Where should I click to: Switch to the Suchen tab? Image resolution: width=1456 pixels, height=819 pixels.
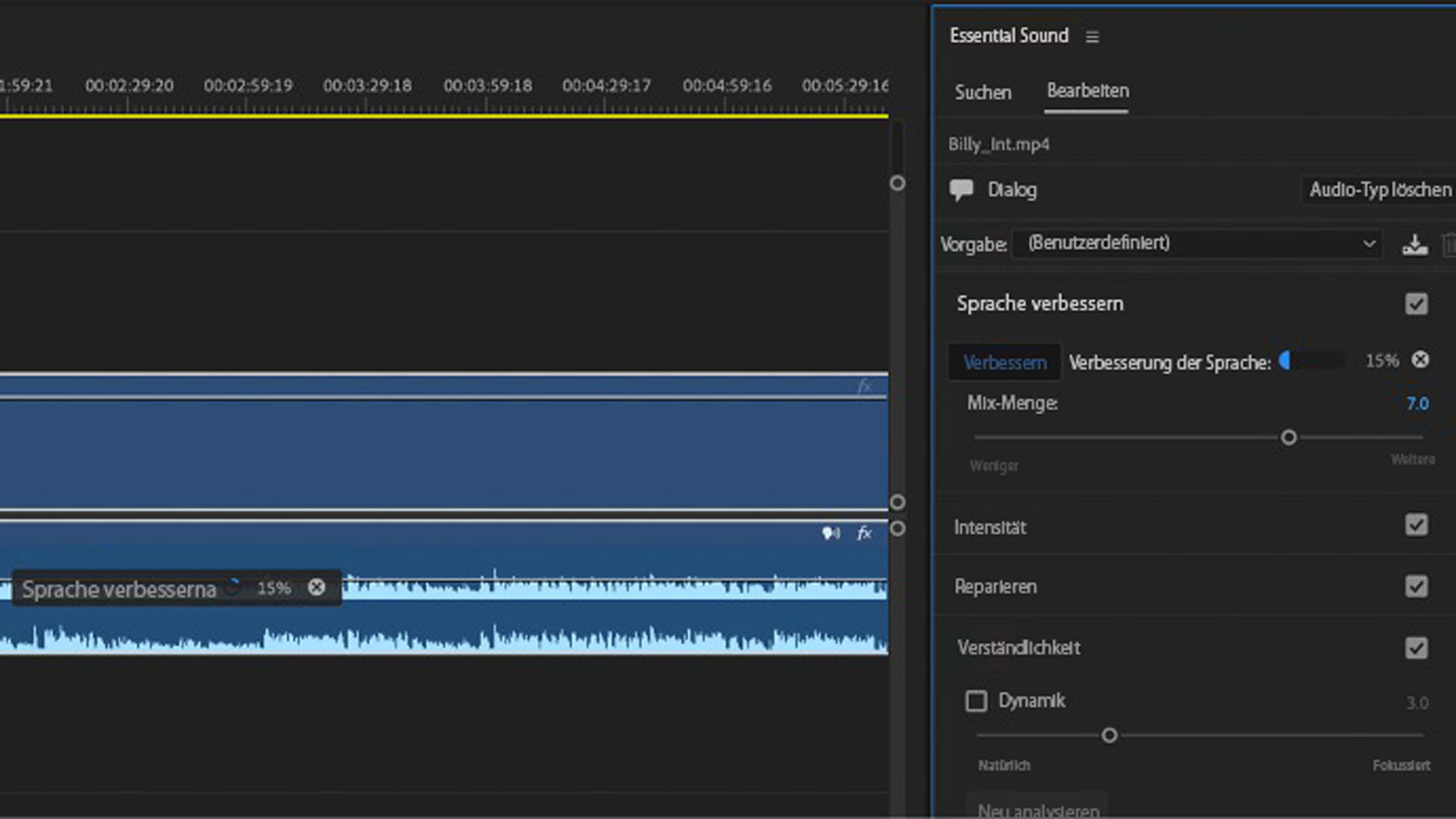983,93
